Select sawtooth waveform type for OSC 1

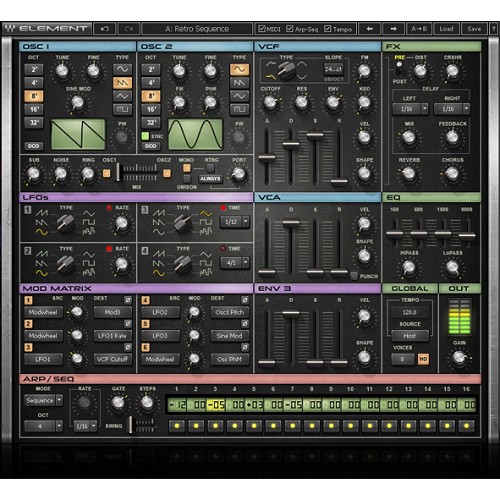(x=122, y=83)
